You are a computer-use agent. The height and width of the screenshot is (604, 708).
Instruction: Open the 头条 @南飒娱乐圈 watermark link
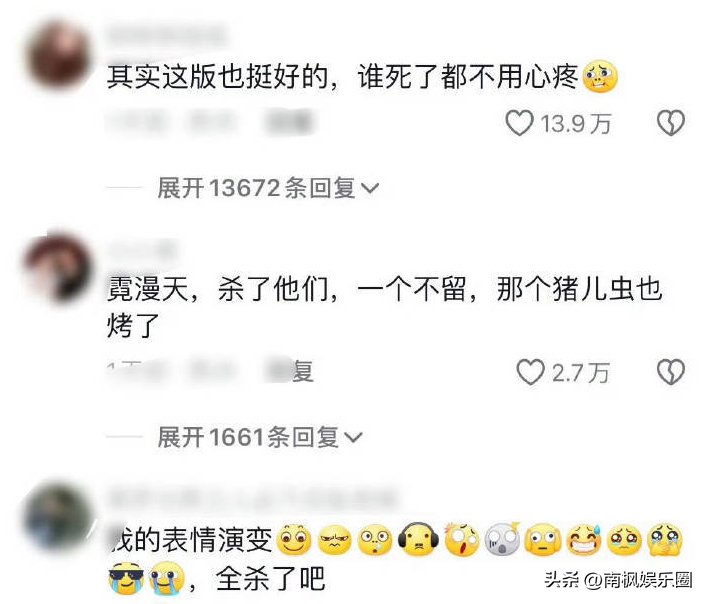tap(618, 580)
